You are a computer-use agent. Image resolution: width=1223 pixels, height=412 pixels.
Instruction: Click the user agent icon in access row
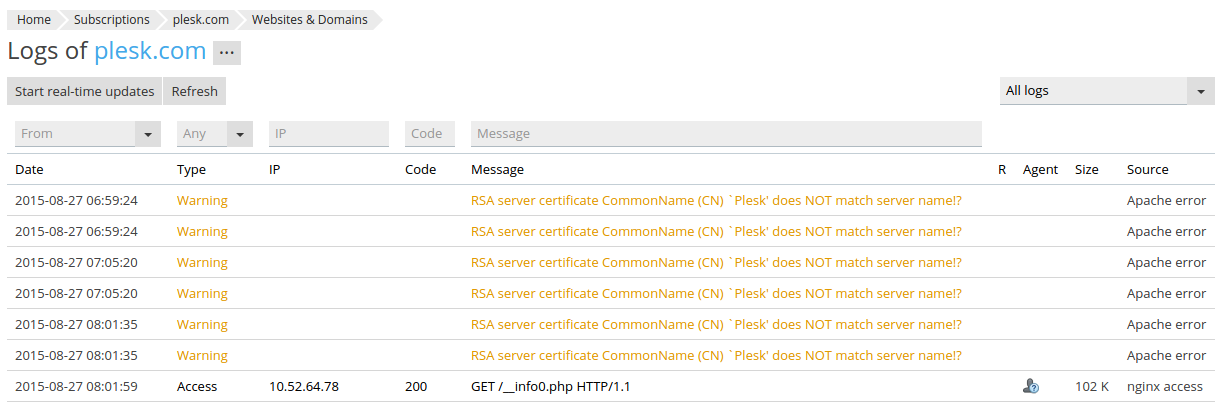[x=1031, y=386]
